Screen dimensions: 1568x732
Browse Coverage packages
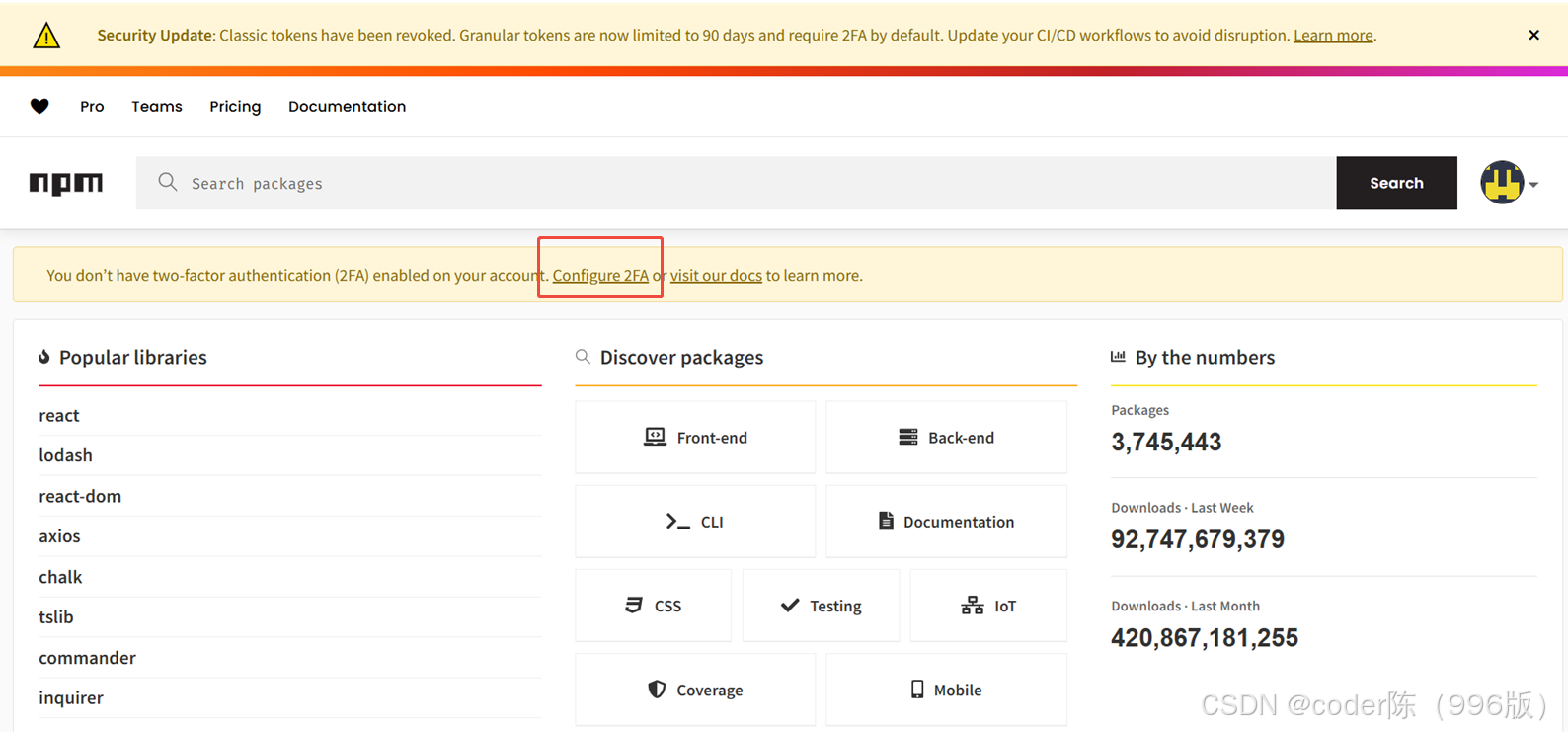click(x=695, y=690)
